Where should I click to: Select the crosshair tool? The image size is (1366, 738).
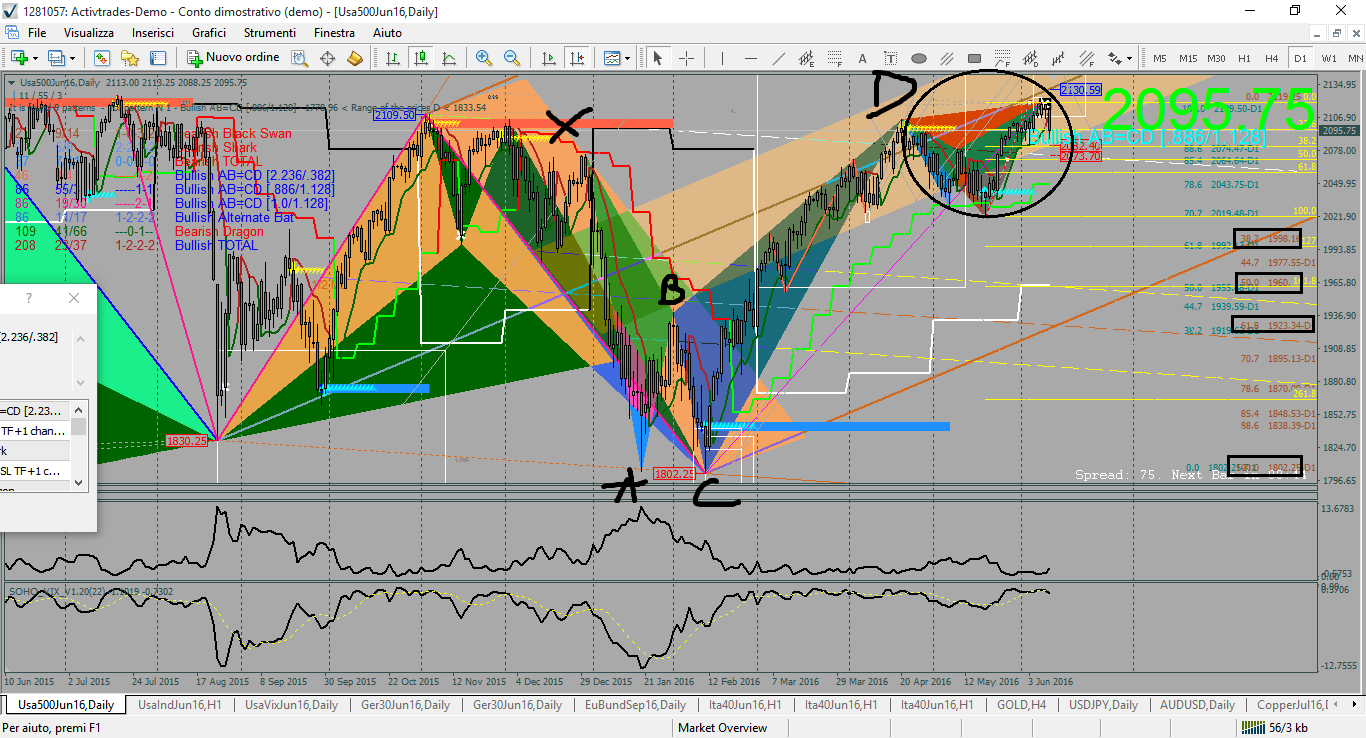[x=687, y=58]
